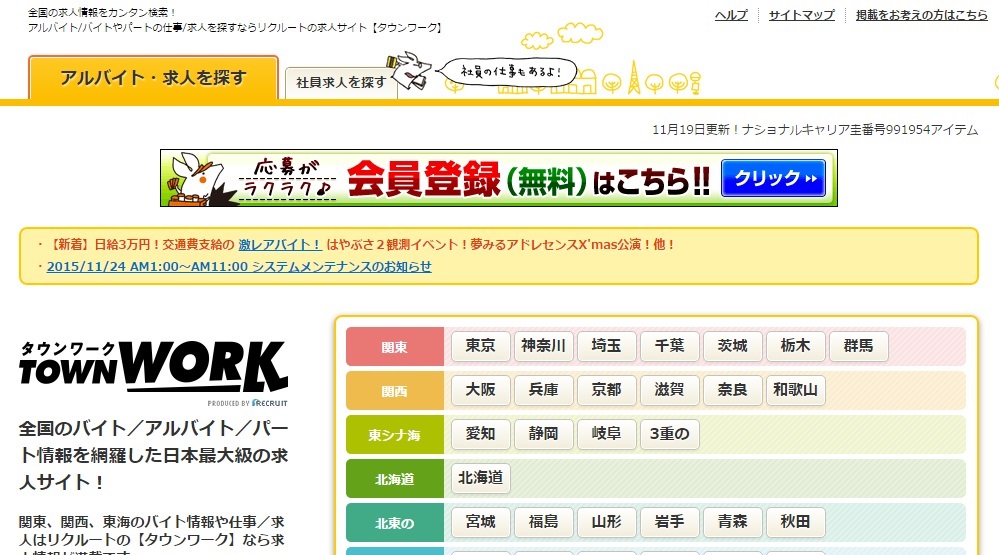Pick the 岐阜 prefecture button

click(607, 434)
